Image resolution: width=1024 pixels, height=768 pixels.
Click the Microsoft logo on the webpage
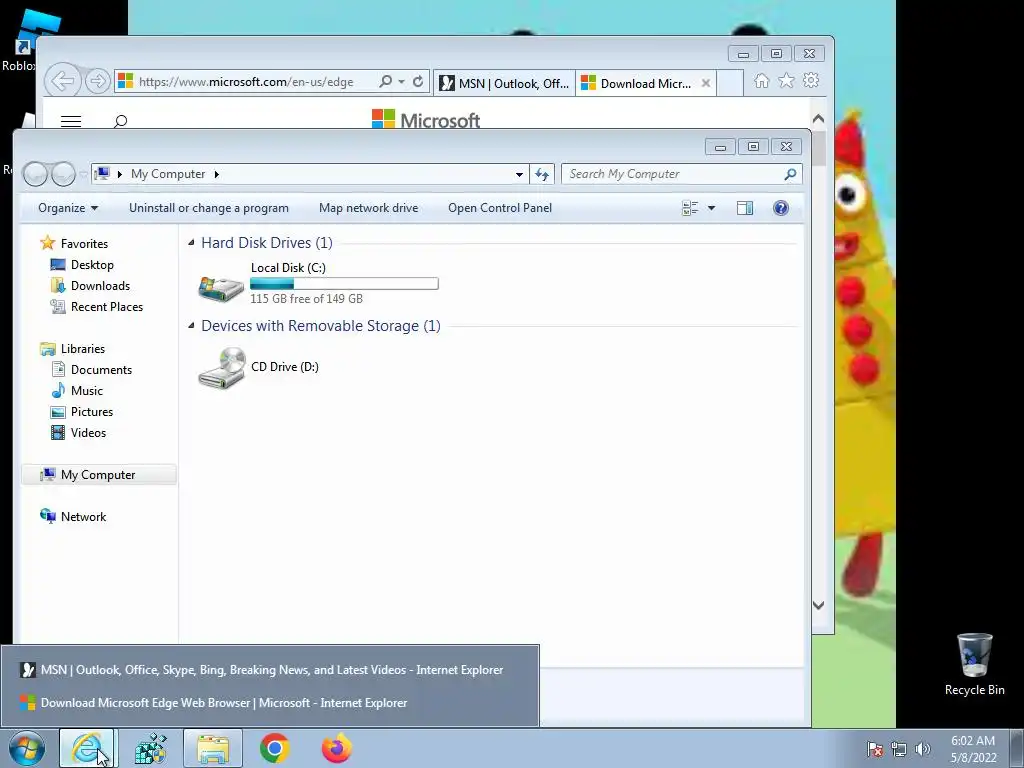pos(426,120)
